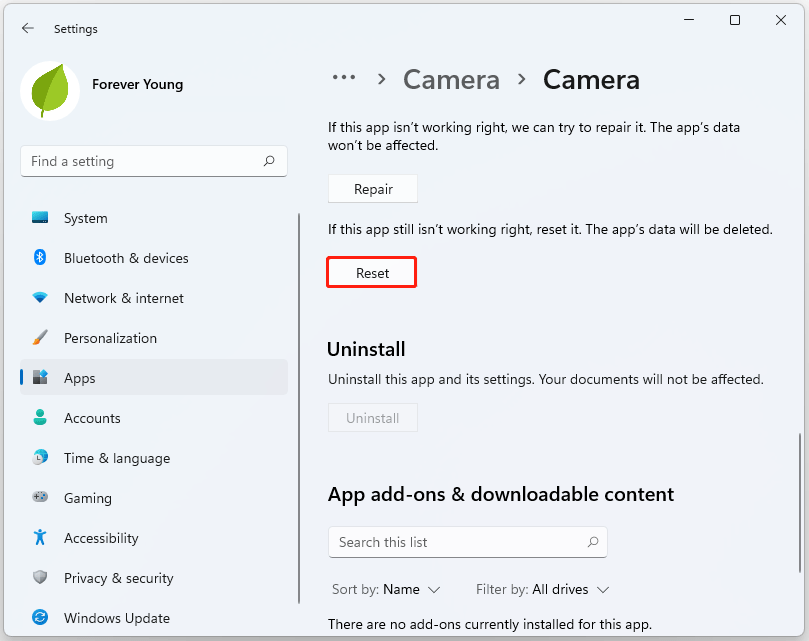This screenshot has width=809, height=641.
Task: Expand the breadcrumb ellipsis menu
Action: pyautogui.click(x=344, y=77)
